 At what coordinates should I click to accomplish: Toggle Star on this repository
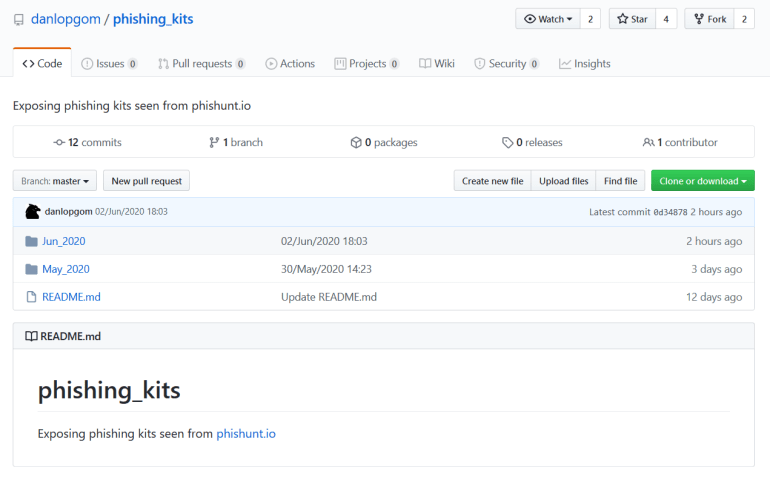click(631, 19)
